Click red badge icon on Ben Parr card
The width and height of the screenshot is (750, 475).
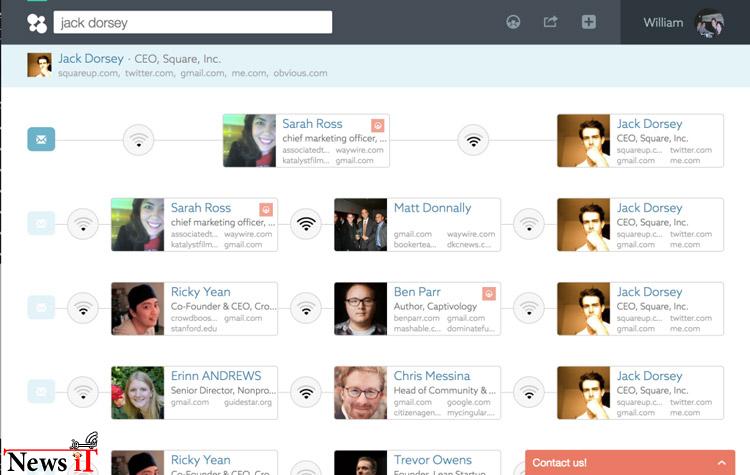tap(489, 294)
